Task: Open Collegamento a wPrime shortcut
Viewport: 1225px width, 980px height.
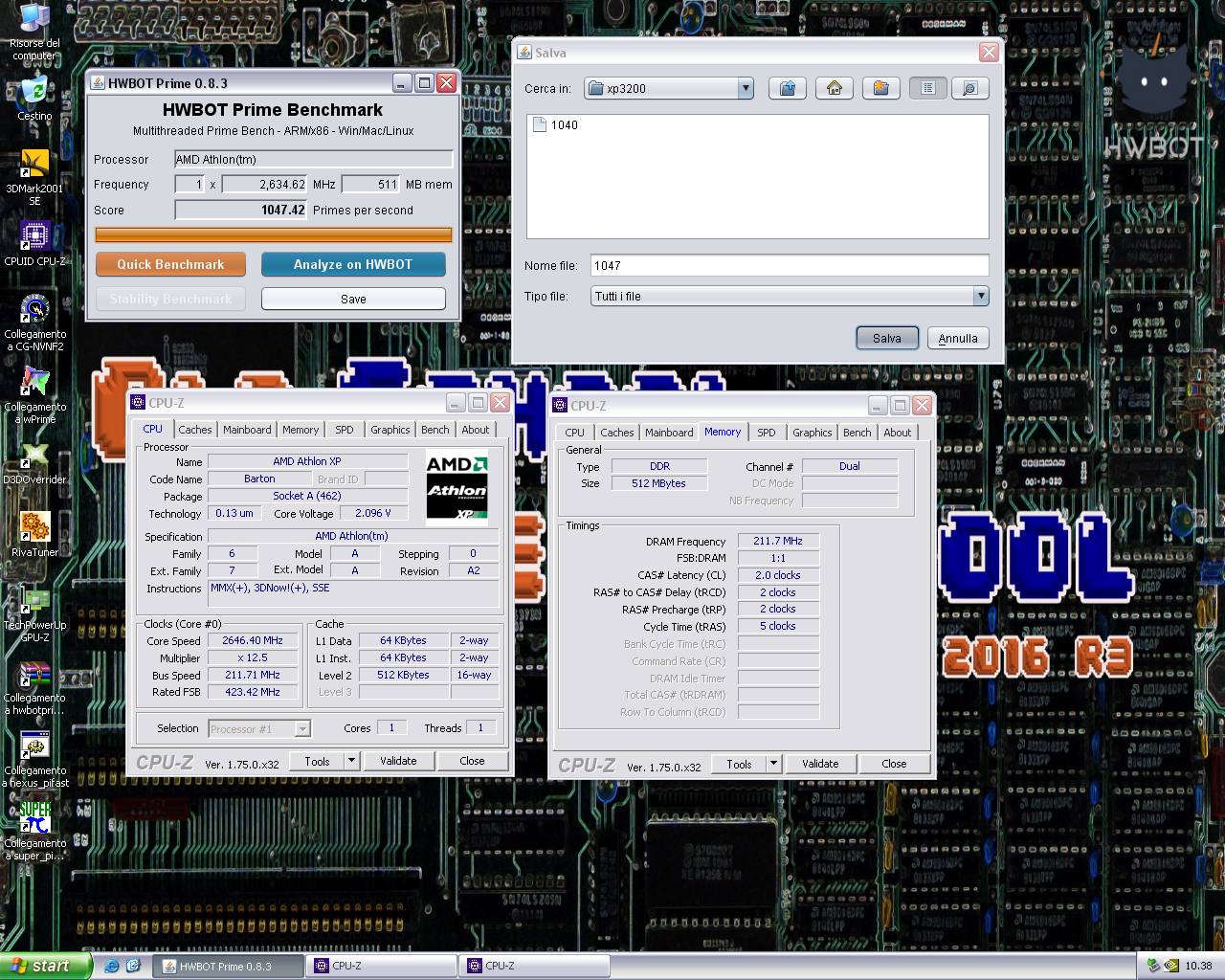Action: coord(34,393)
